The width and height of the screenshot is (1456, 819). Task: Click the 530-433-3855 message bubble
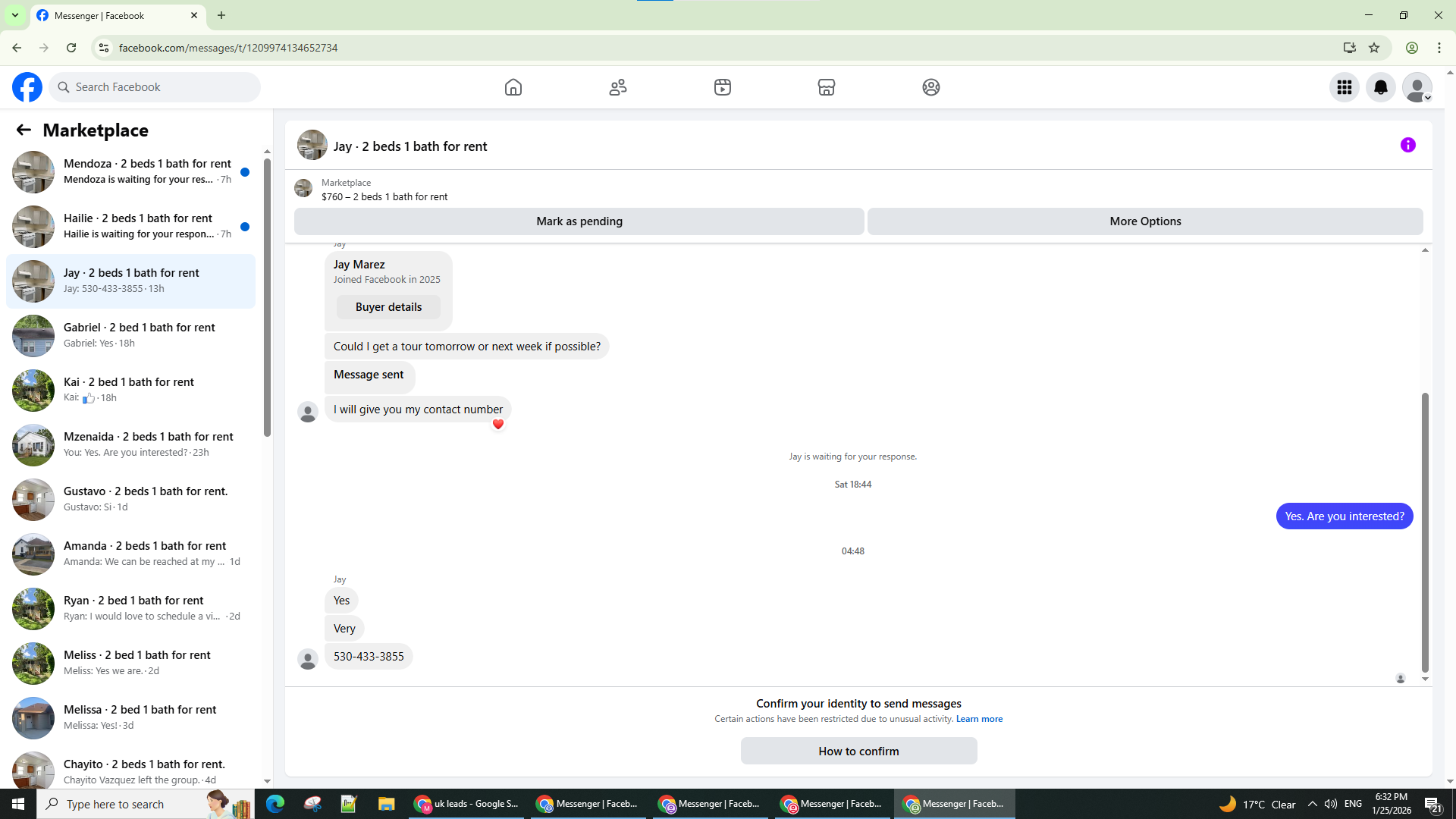click(x=369, y=657)
